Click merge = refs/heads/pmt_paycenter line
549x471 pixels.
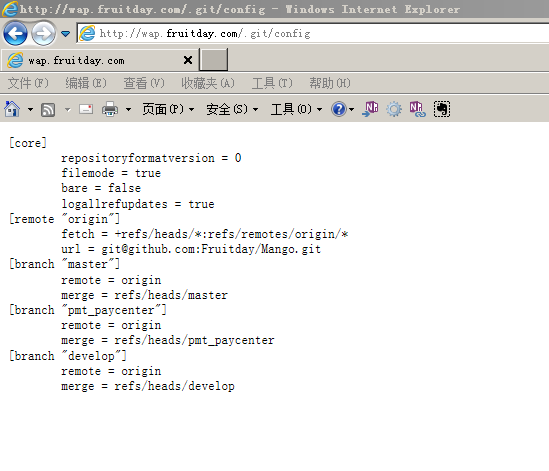click(168, 340)
